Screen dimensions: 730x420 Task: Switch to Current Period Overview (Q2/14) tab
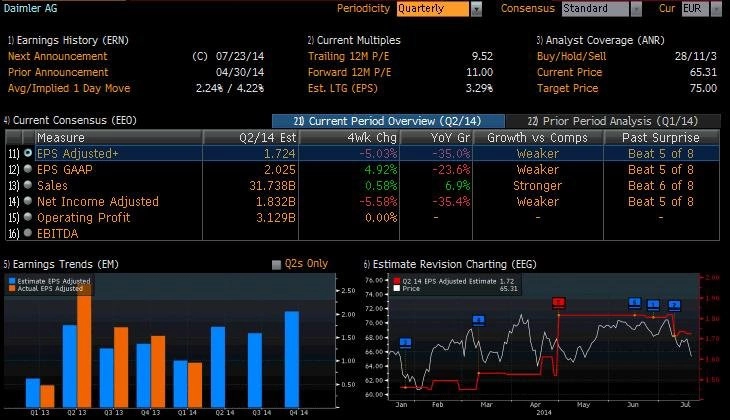(x=388, y=121)
